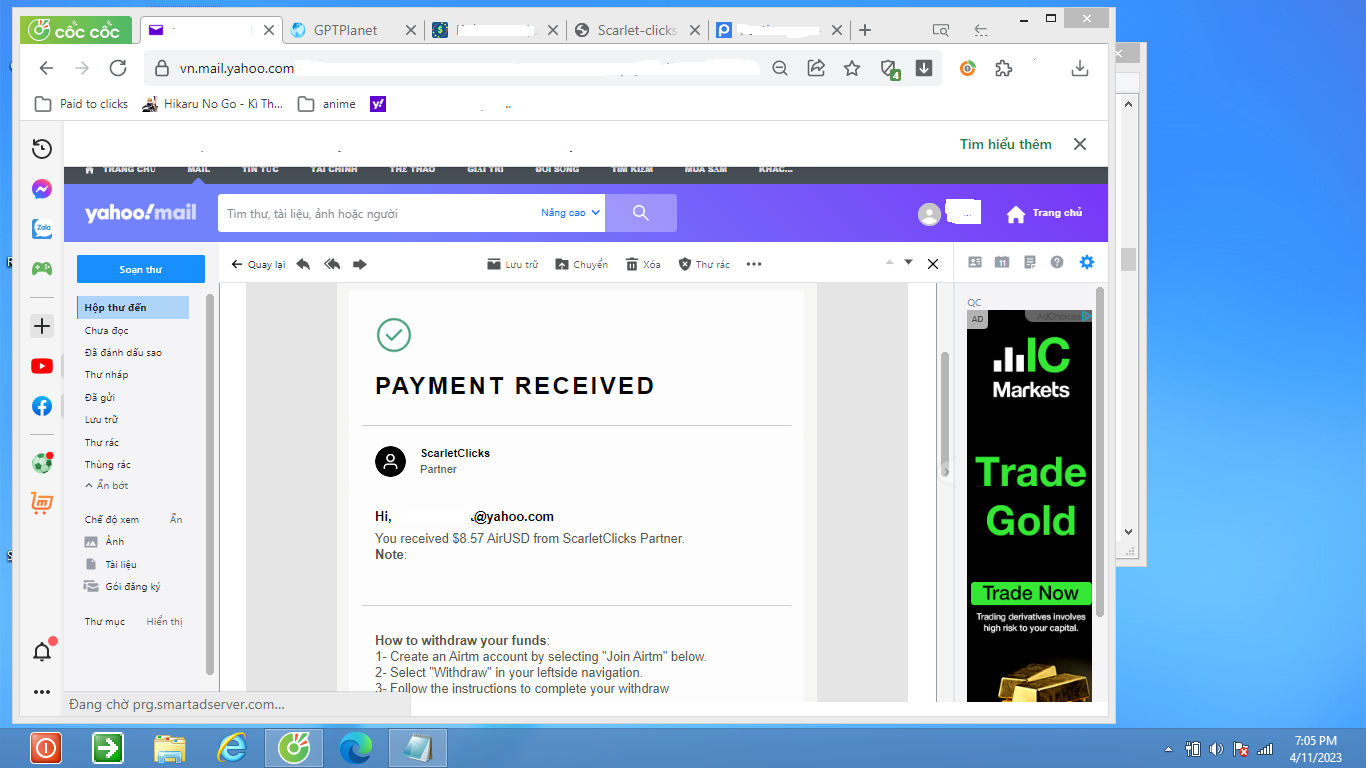Hide the views section with Ẩn
The image size is (1366, 768).
176,519
